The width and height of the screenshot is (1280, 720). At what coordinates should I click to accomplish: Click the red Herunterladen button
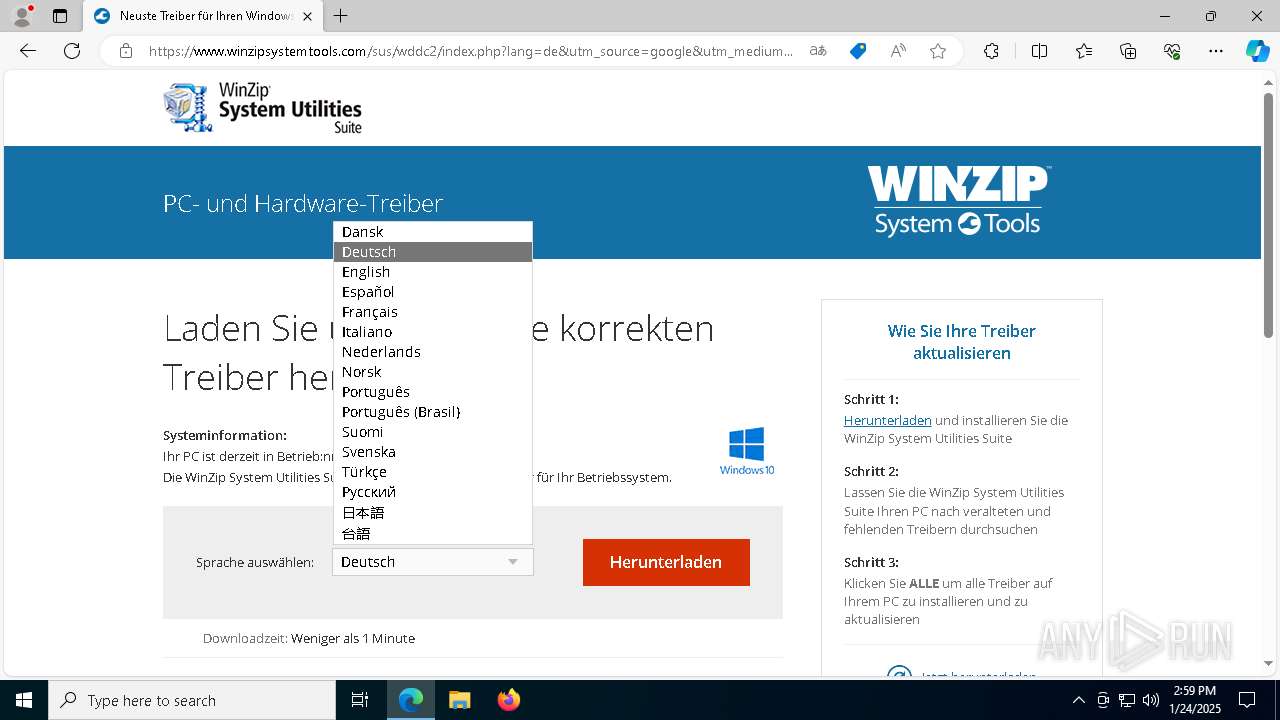[x=666, y=562]
